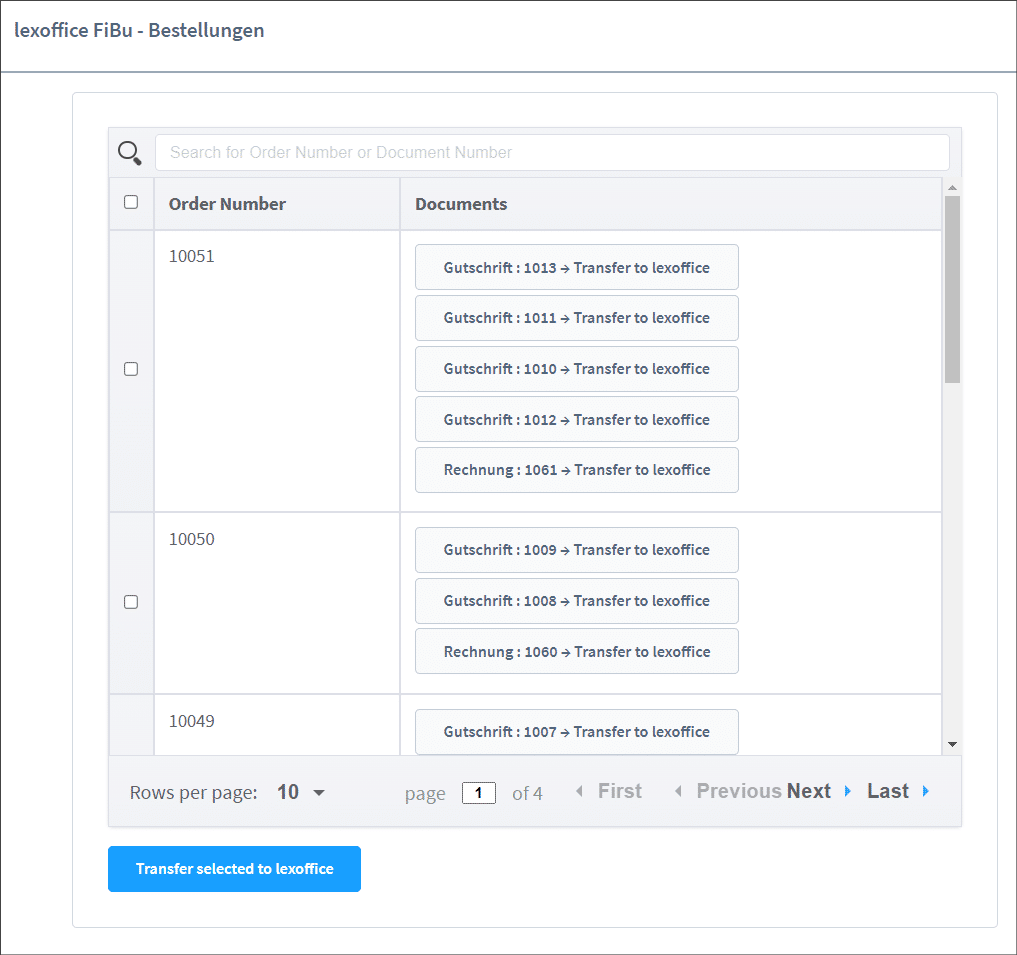
Task: Transfer Rechnung 1060 to lexoffice
Action: pos(577,651)
